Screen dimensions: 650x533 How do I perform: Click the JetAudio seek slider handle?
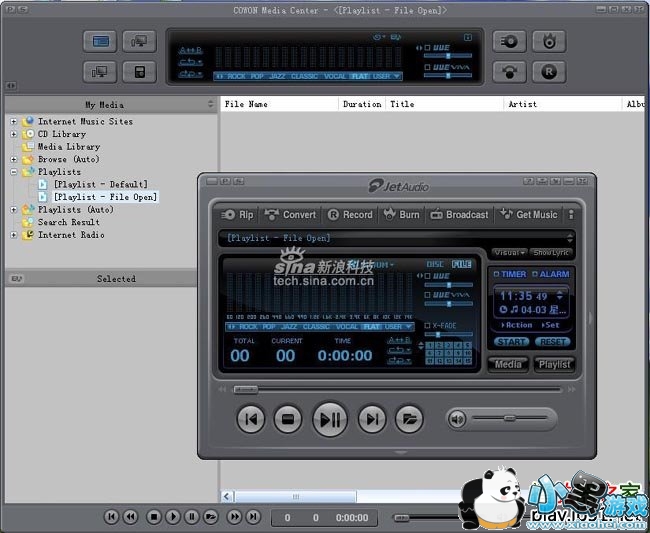coord(245,389)
